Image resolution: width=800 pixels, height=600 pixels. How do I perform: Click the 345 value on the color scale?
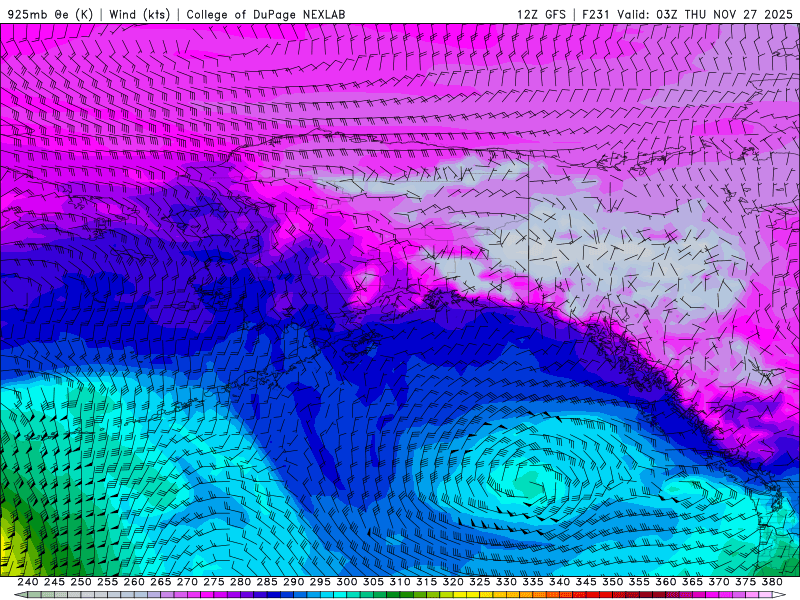pos(586,582)
